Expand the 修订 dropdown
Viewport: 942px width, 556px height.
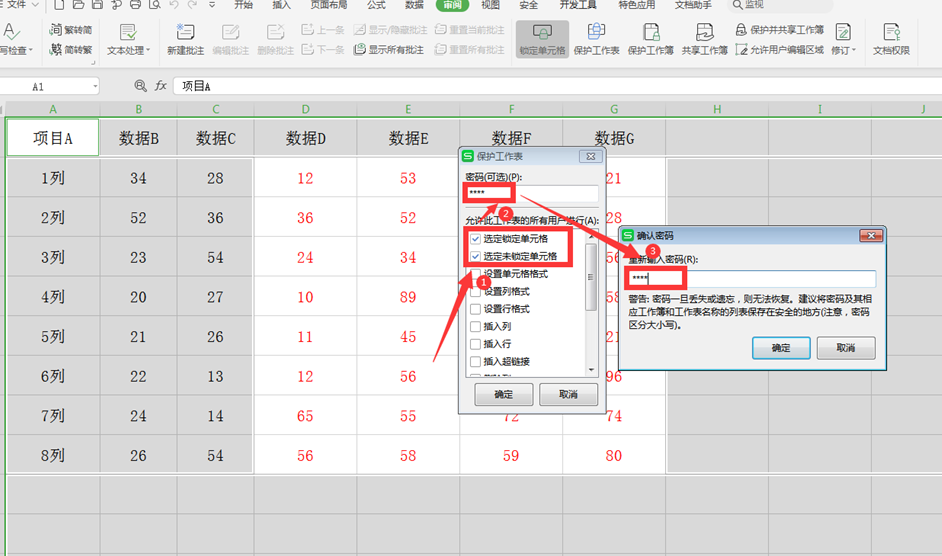click(x=853, y=50)
